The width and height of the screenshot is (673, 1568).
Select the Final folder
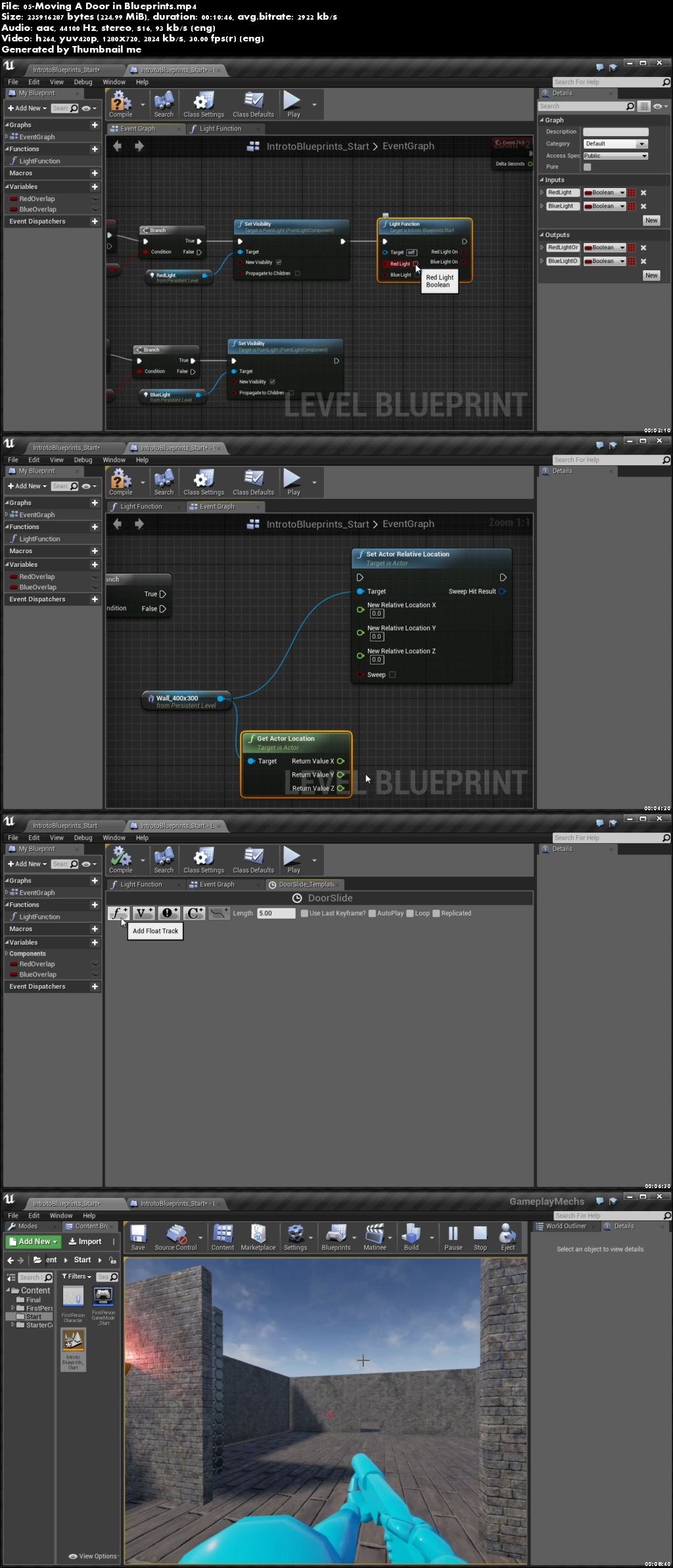pos(34,1300)
